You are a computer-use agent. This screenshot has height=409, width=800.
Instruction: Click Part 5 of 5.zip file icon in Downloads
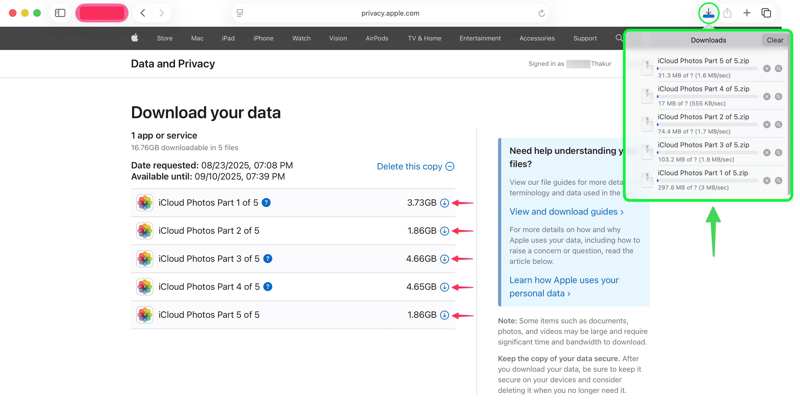[x=647, y=67]
